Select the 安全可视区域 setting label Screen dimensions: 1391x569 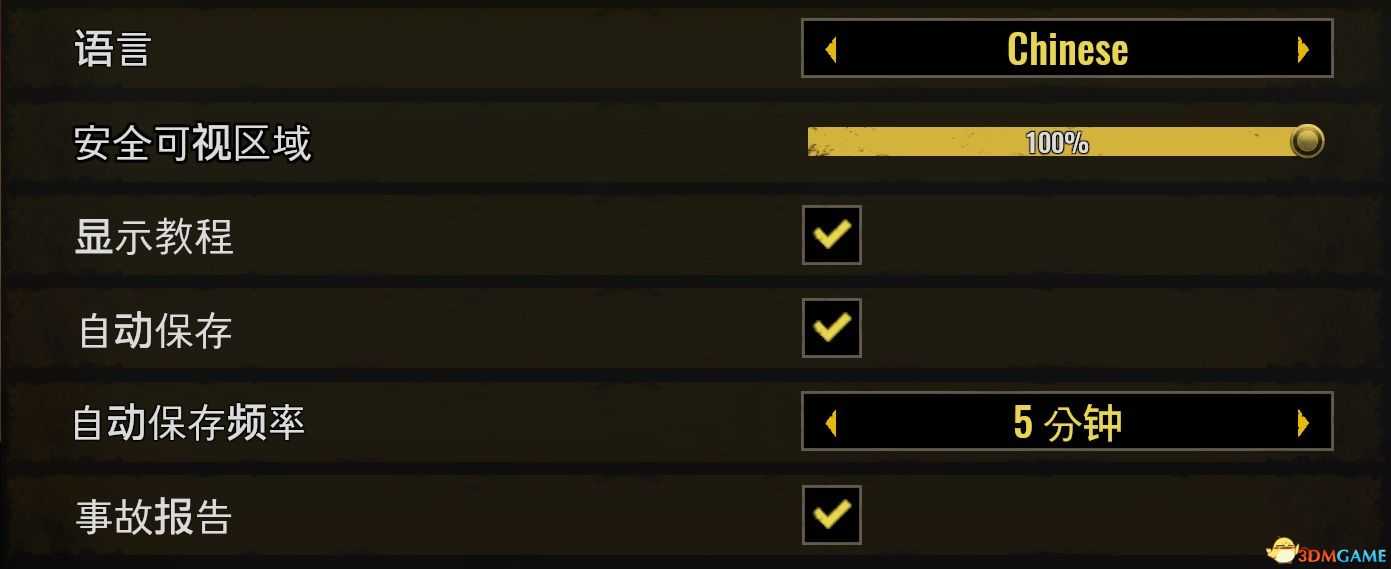tap(193, 143)
